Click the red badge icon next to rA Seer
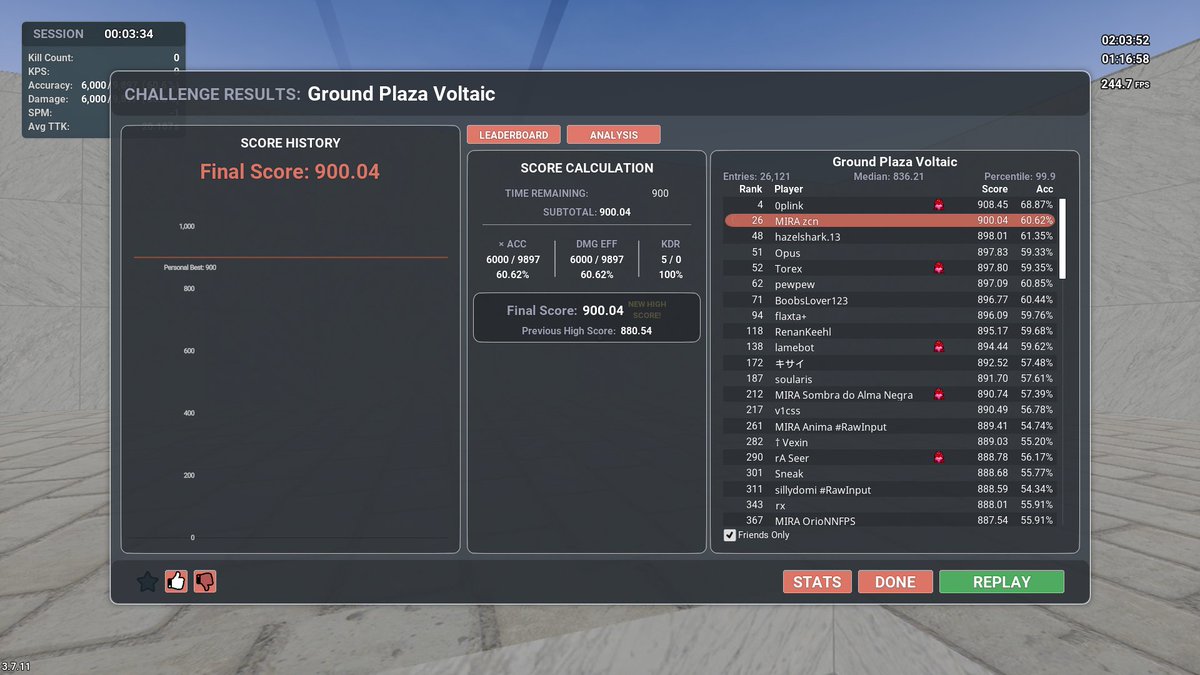Viewport: 1200px width, 675px height. click(938, 458)
